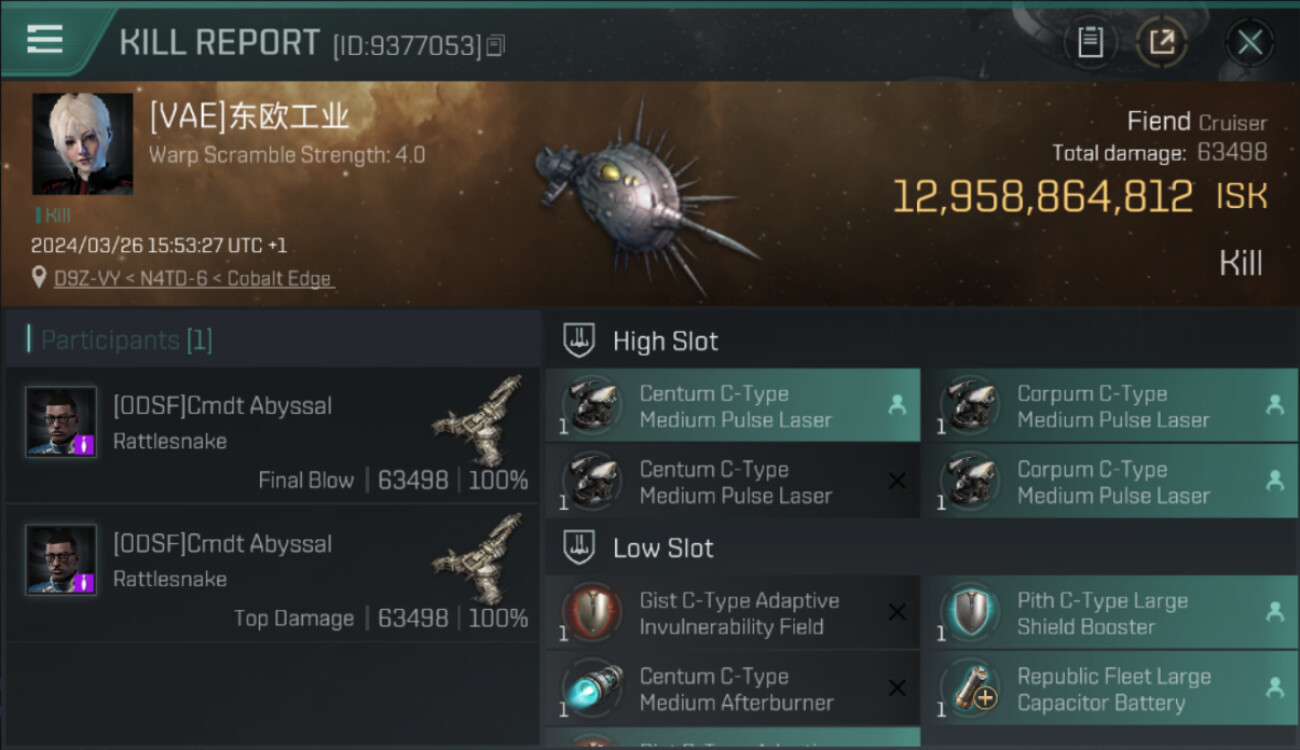Image resolution: width=1300 pixels, height=750 pixels.
Task: Close the kill report window
Action: point(1249,42)
